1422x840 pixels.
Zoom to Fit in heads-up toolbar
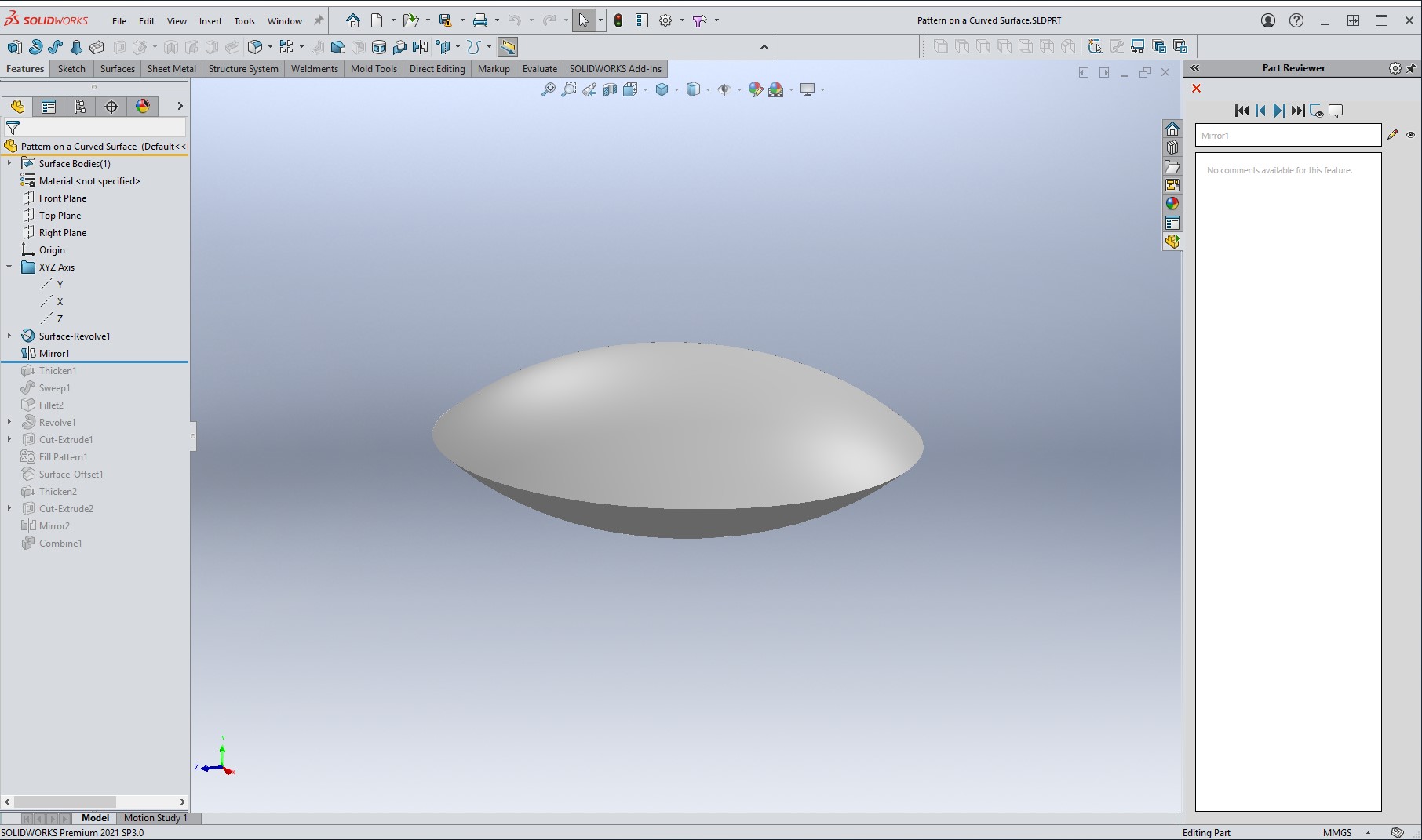pyautogui.click(x=548, y=90)
